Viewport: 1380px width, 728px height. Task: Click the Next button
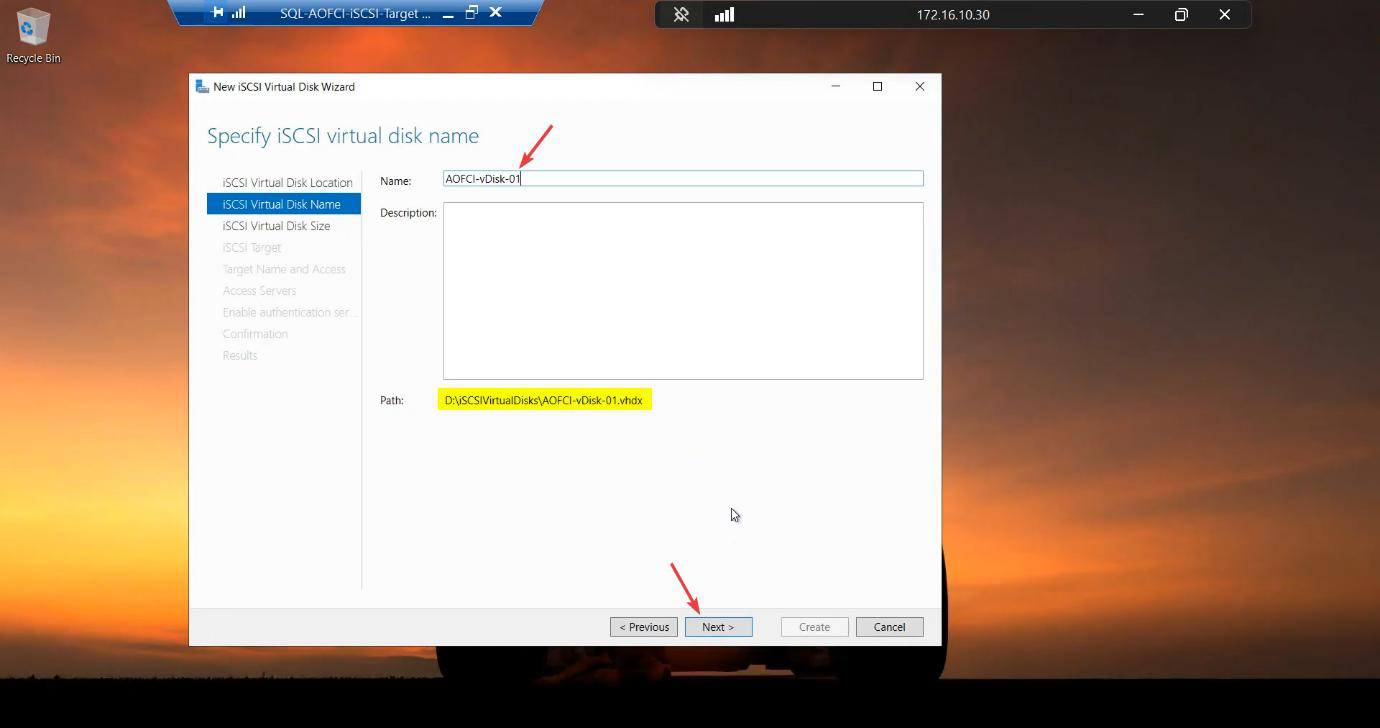tap(719, 627)
